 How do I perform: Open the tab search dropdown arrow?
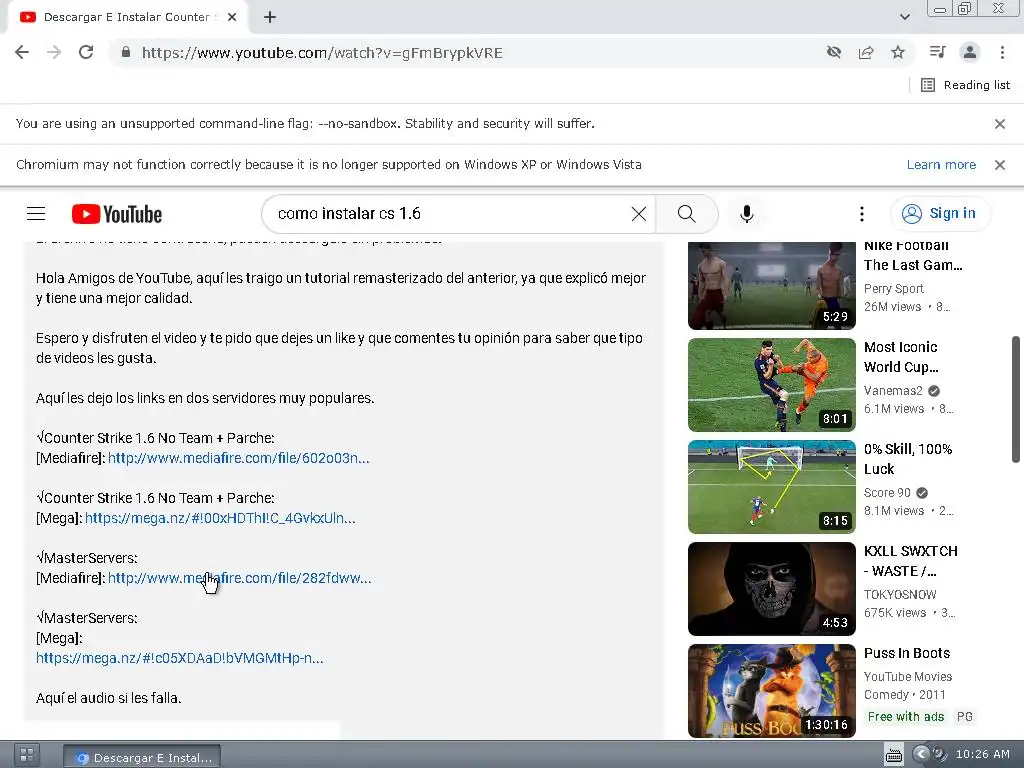pos(904,17)
